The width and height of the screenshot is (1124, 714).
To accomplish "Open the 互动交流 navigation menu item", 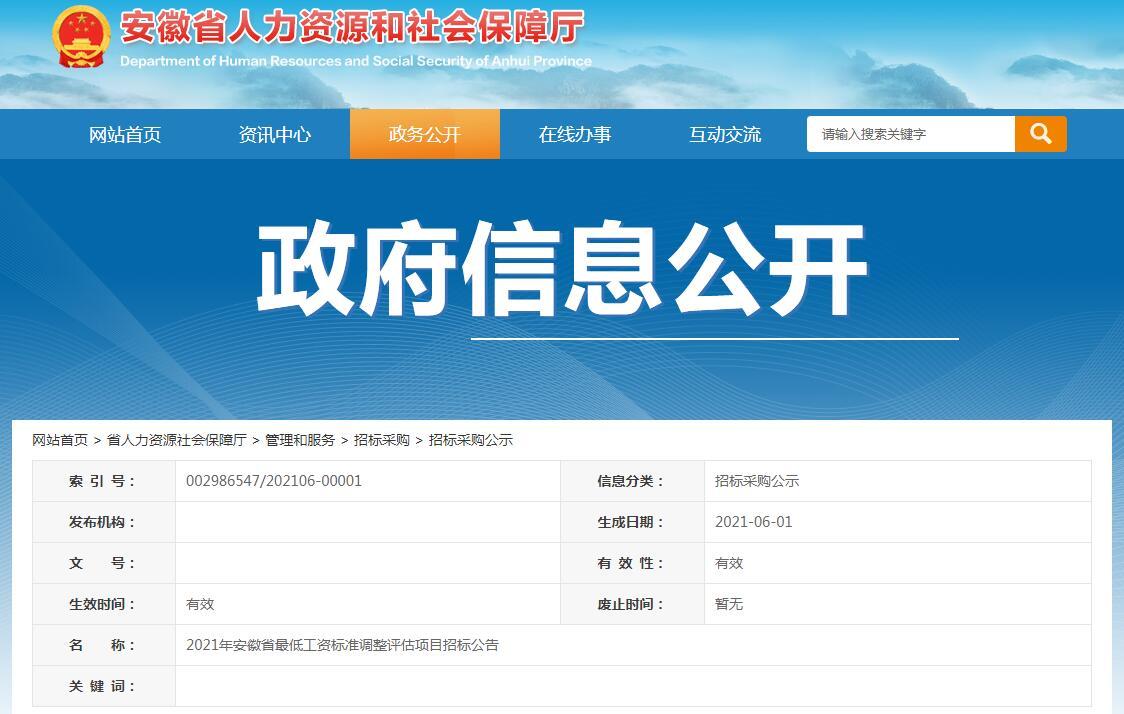I will pos(725,133).
